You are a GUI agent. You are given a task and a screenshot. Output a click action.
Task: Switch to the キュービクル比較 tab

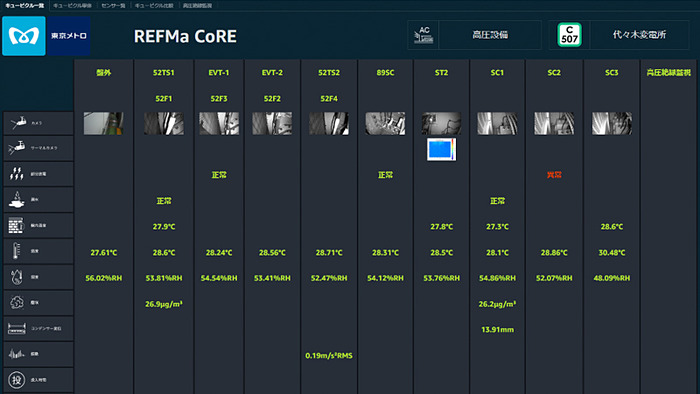tap(154, 5)
